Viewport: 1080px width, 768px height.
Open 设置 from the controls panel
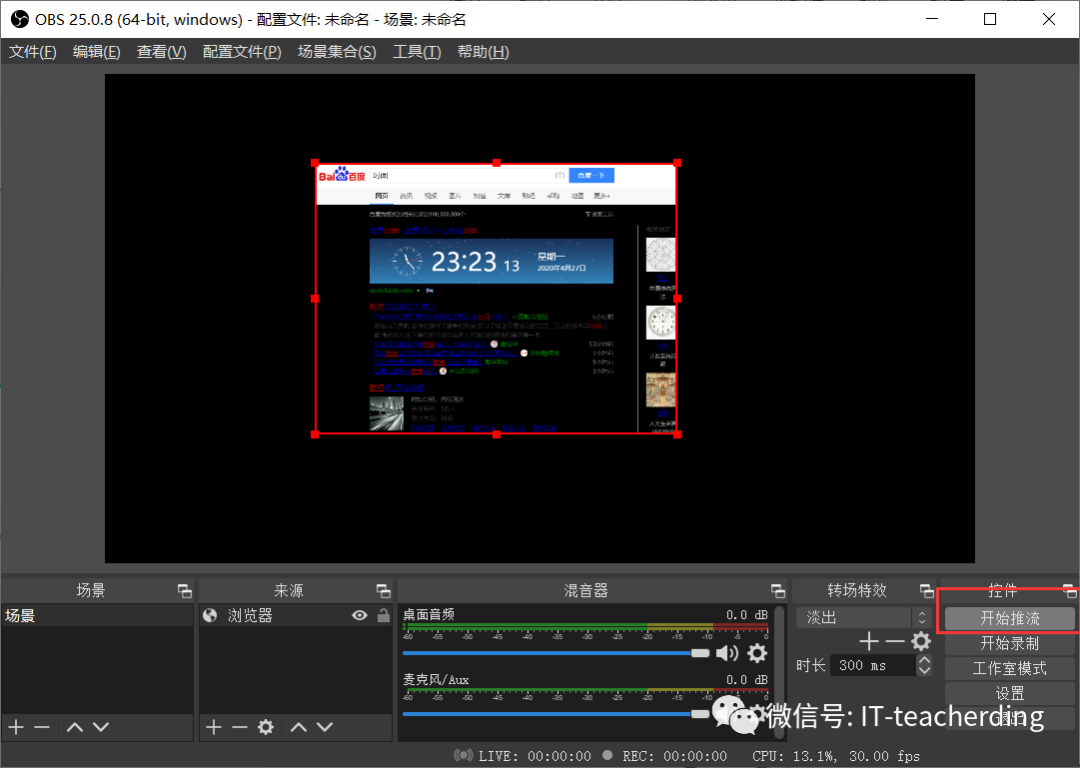(x=1010, y=693)
